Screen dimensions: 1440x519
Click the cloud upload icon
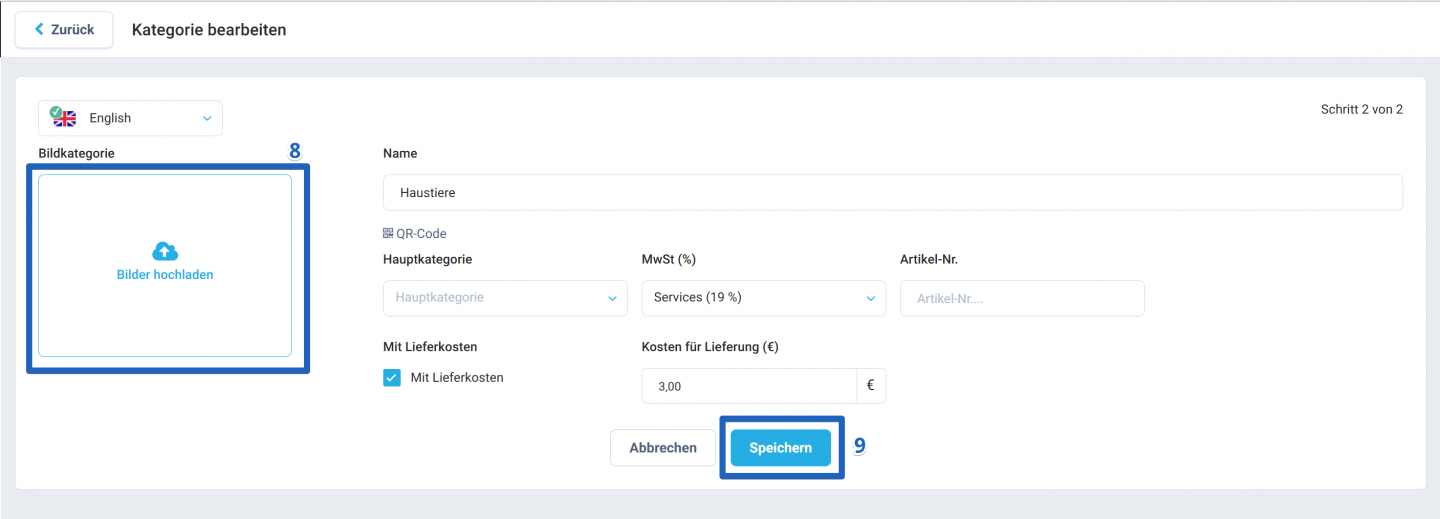pos(165,251)
